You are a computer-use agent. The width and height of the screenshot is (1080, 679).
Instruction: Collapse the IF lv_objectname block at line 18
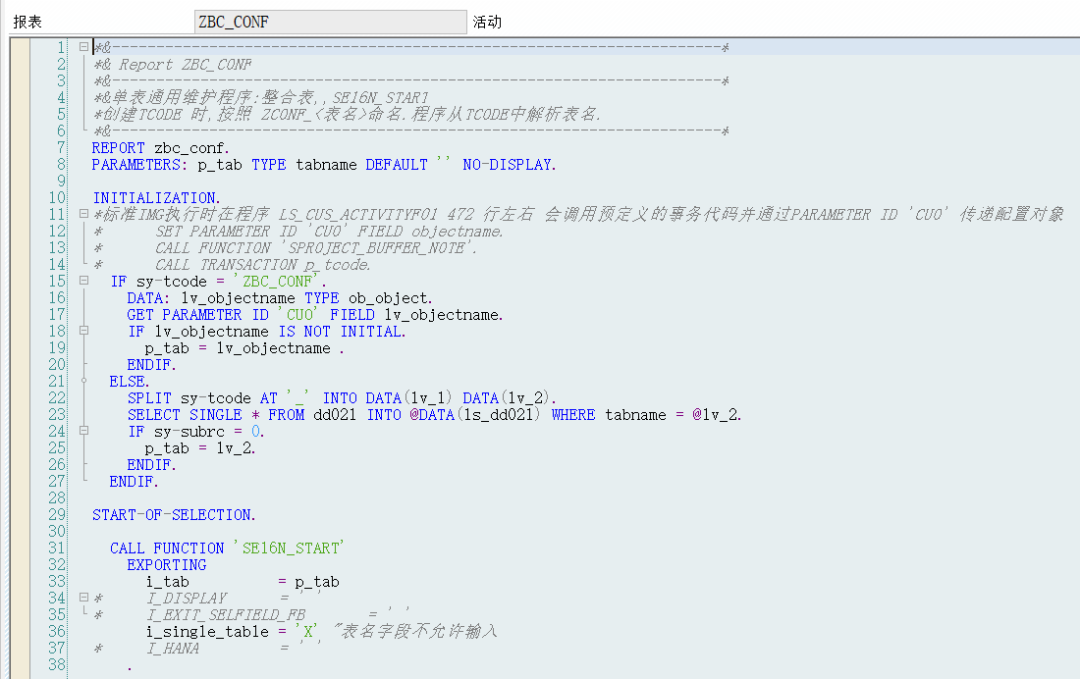click(83, 331)
